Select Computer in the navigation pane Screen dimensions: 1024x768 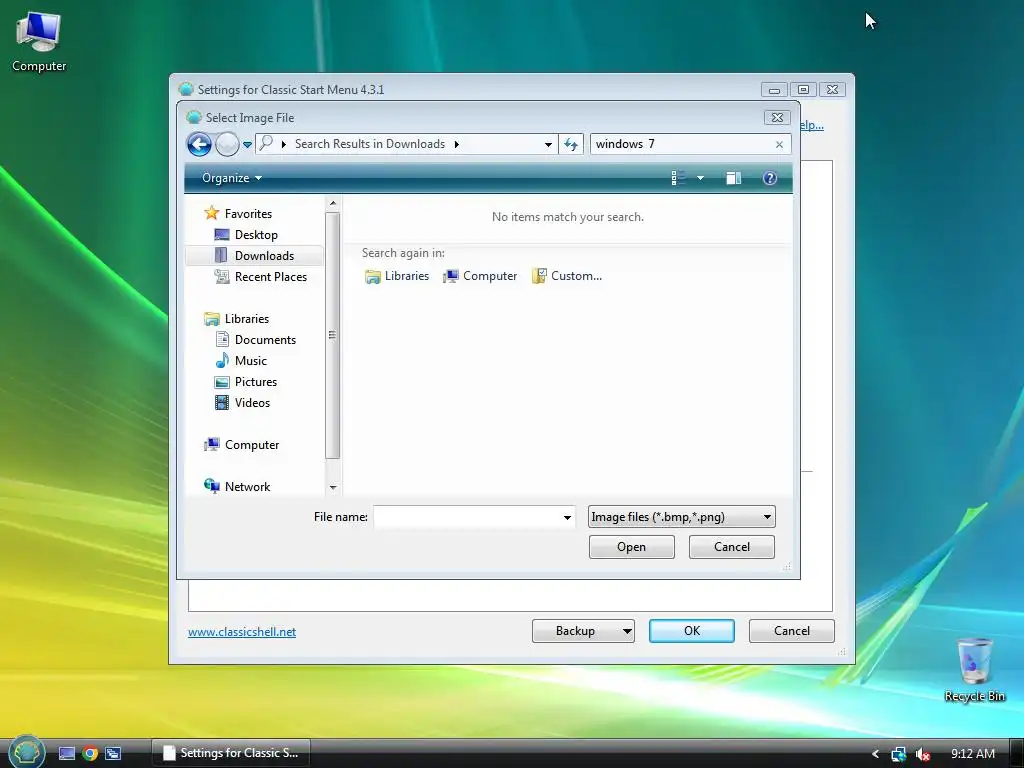pos(251,445)
